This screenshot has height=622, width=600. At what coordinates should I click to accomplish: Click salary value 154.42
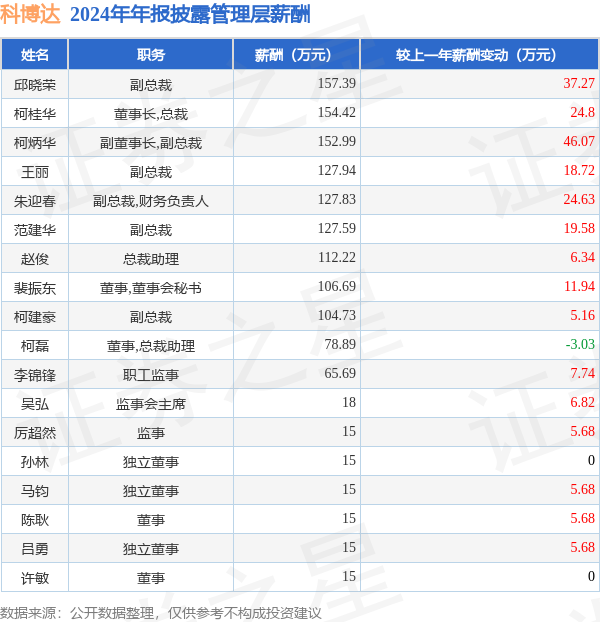337,112
